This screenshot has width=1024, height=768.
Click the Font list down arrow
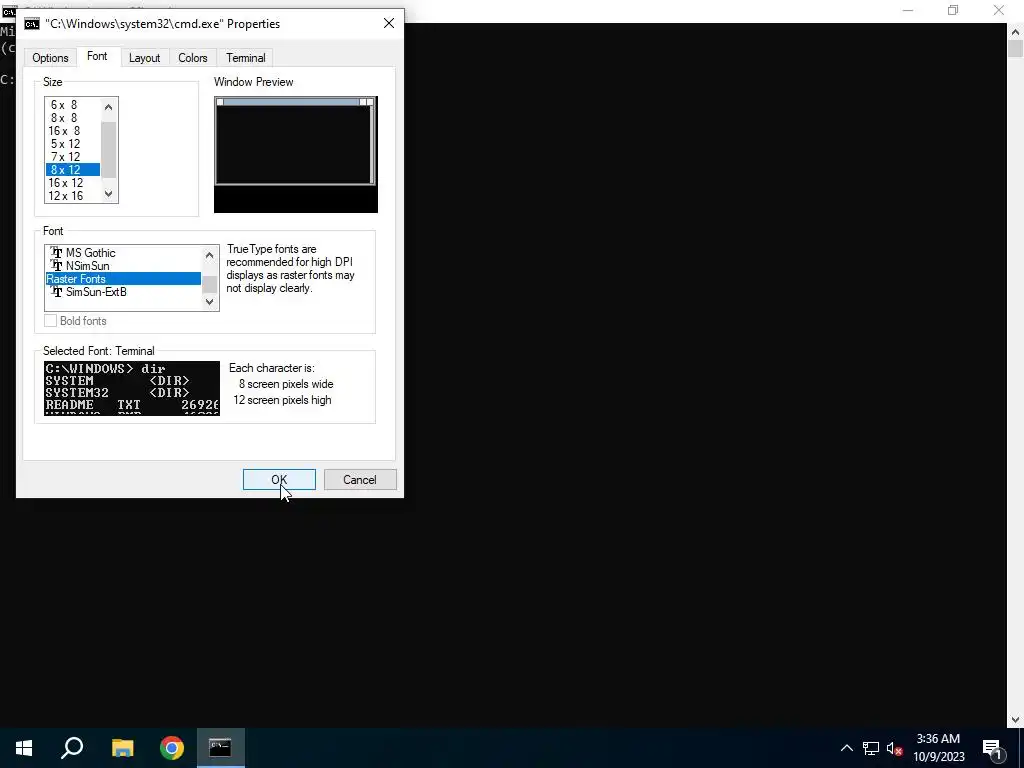(x=210, y=301)
